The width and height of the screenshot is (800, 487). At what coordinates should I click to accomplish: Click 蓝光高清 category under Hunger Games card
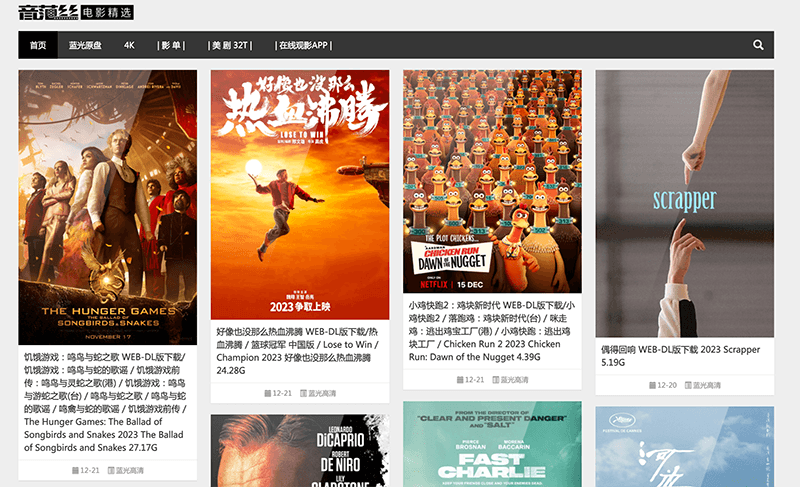[126, 470]
